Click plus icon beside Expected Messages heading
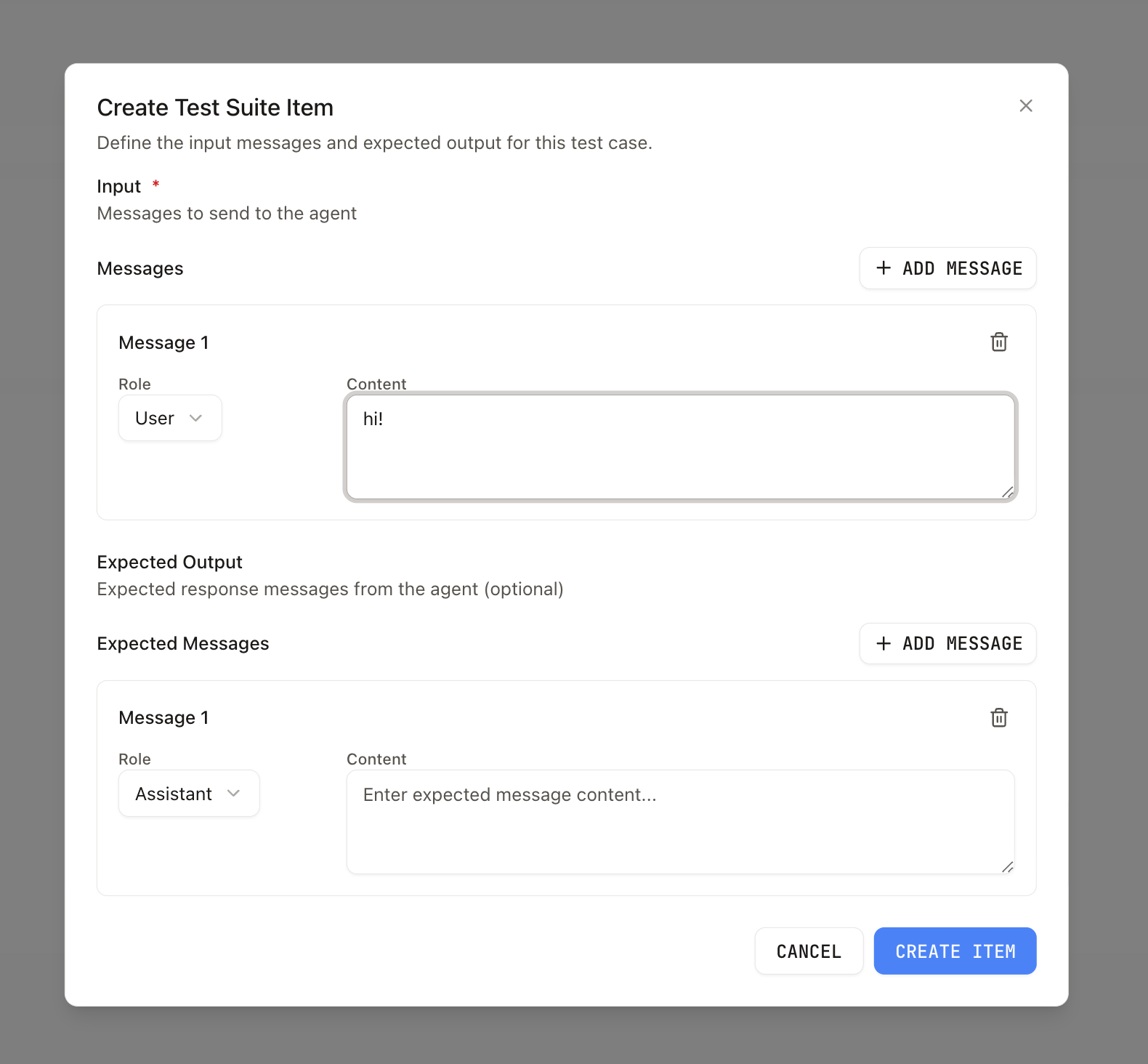The image size is (1148, 1064). click(x=884, y=644)
